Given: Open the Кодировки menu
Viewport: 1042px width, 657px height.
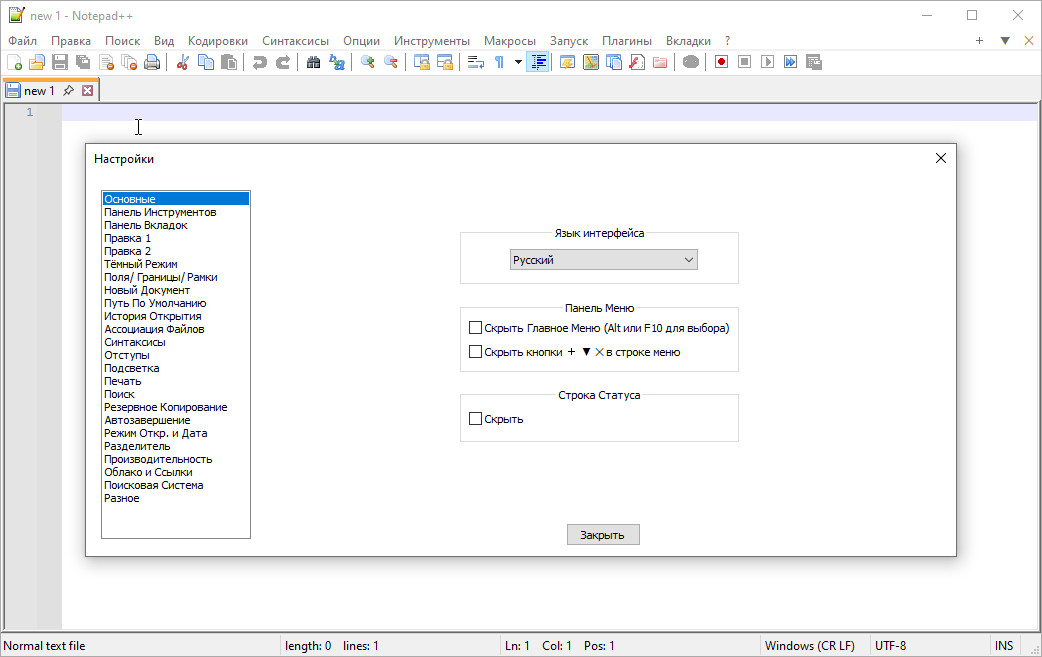Looking at the screenshot, I should tap(218, 41).
